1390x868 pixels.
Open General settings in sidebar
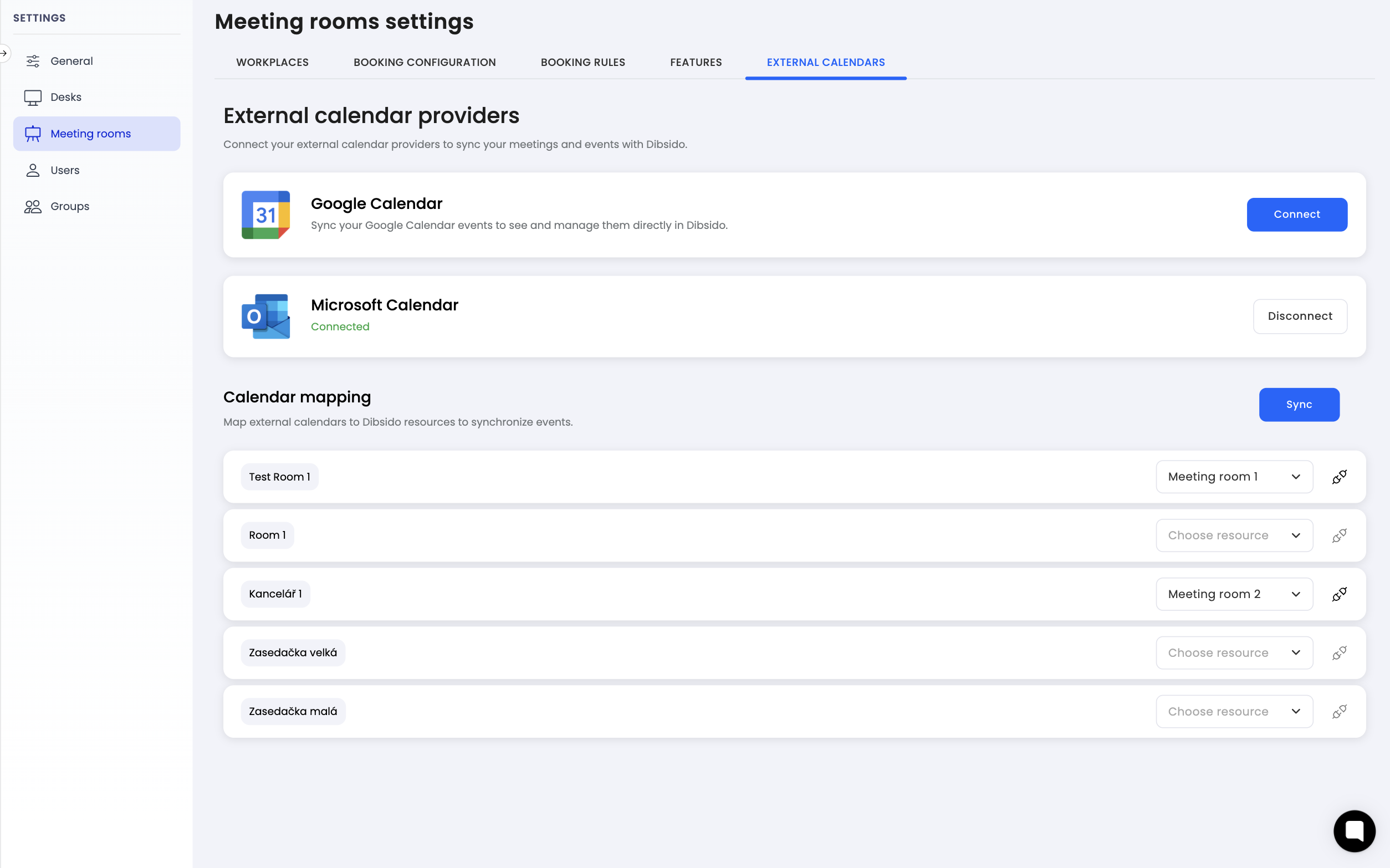click(71, 61)
